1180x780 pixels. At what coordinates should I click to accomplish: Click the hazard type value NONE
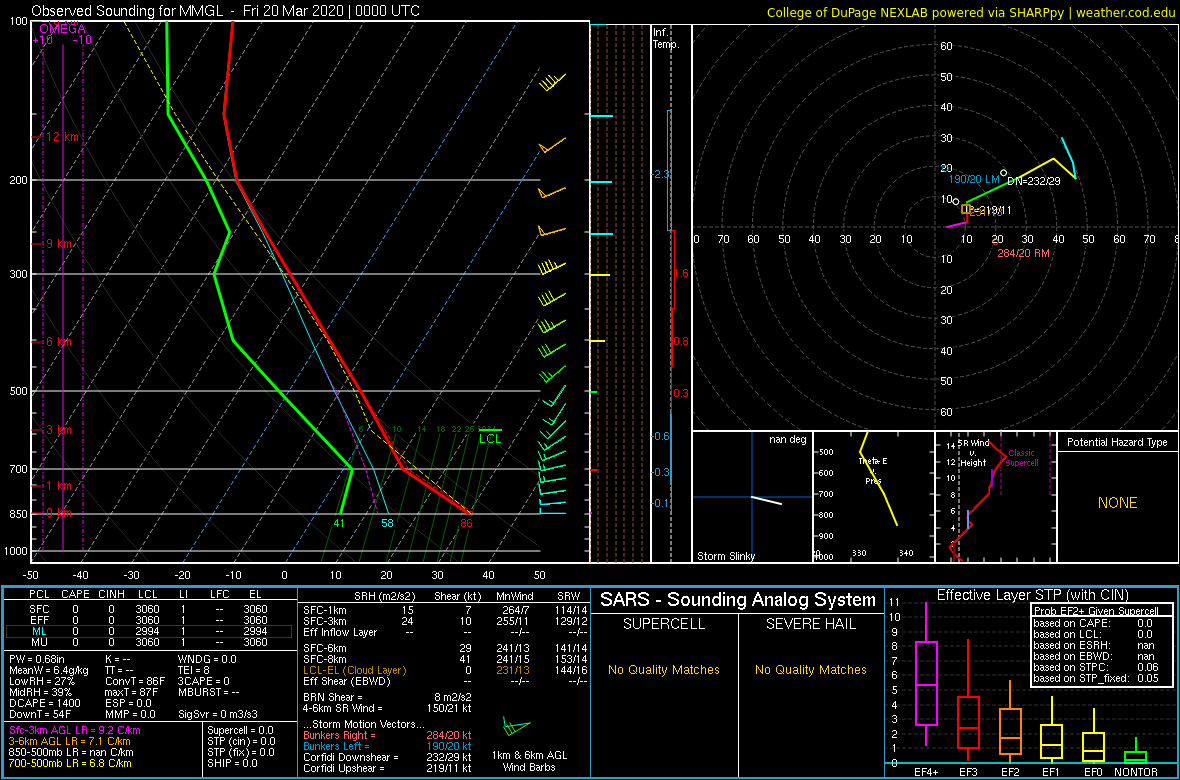click(1117, 503)
